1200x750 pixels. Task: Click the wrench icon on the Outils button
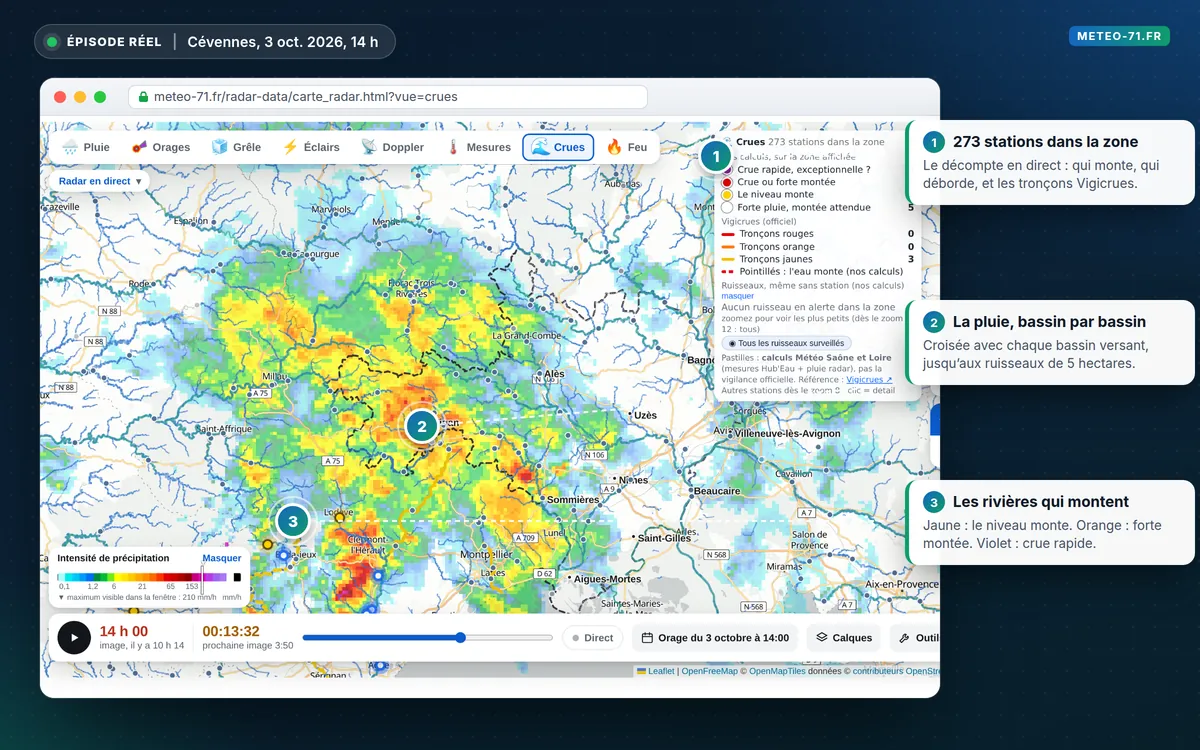(904, 638)
